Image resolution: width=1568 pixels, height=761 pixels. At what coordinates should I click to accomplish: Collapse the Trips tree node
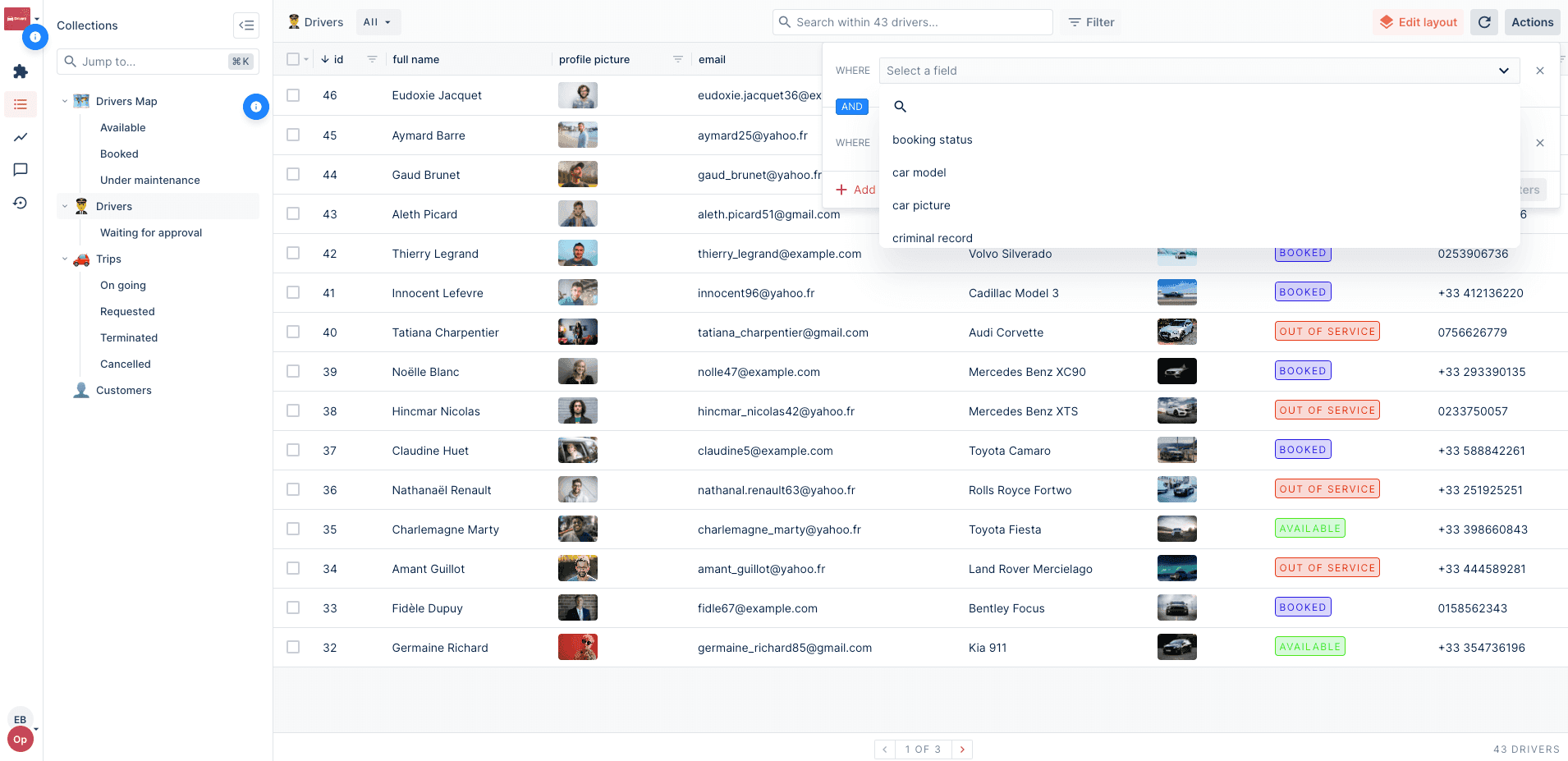(65, 259)
